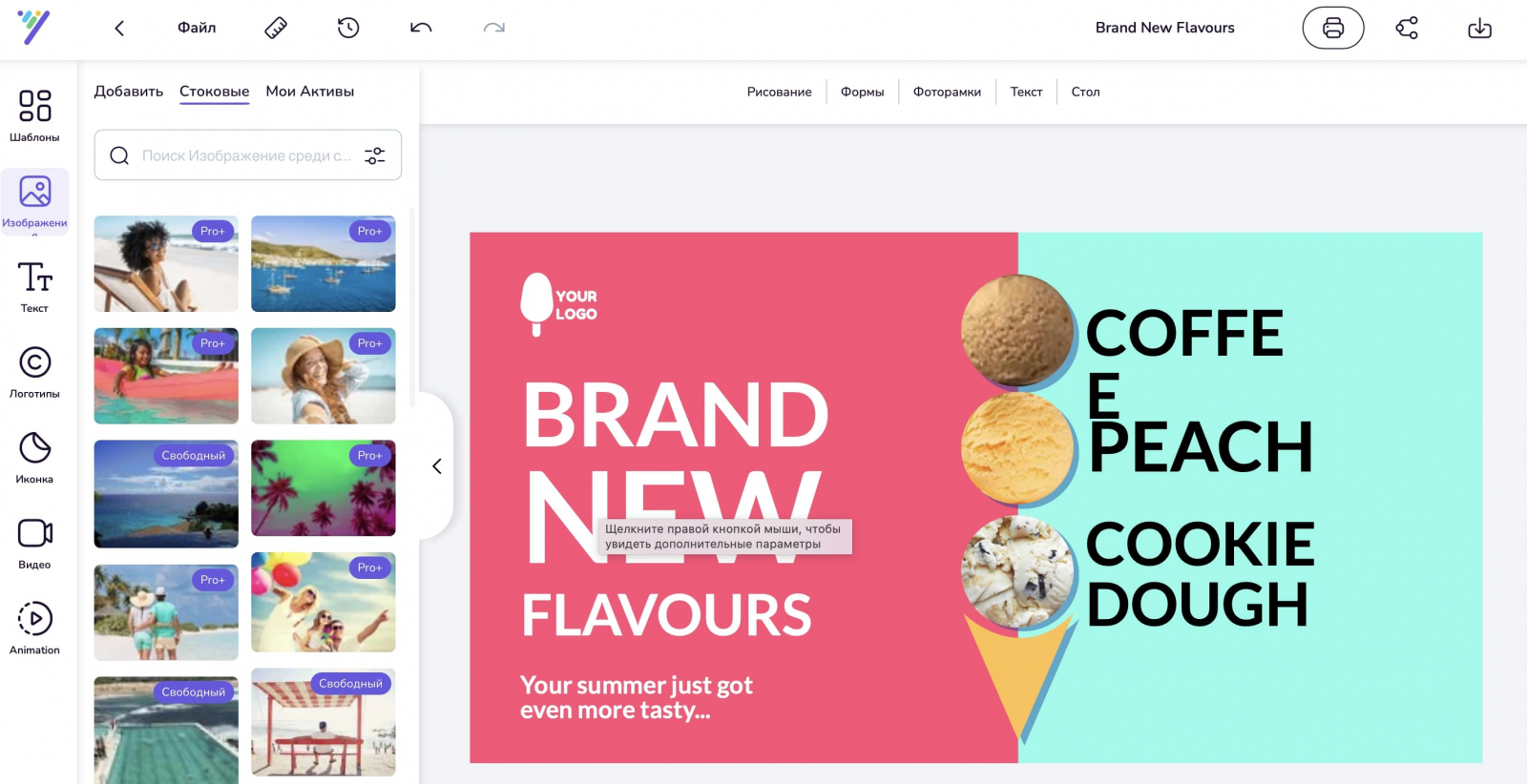The width and height of the screenshot is (1527, 784).
Task: Click the share icon
Action: click(1407, 28)
